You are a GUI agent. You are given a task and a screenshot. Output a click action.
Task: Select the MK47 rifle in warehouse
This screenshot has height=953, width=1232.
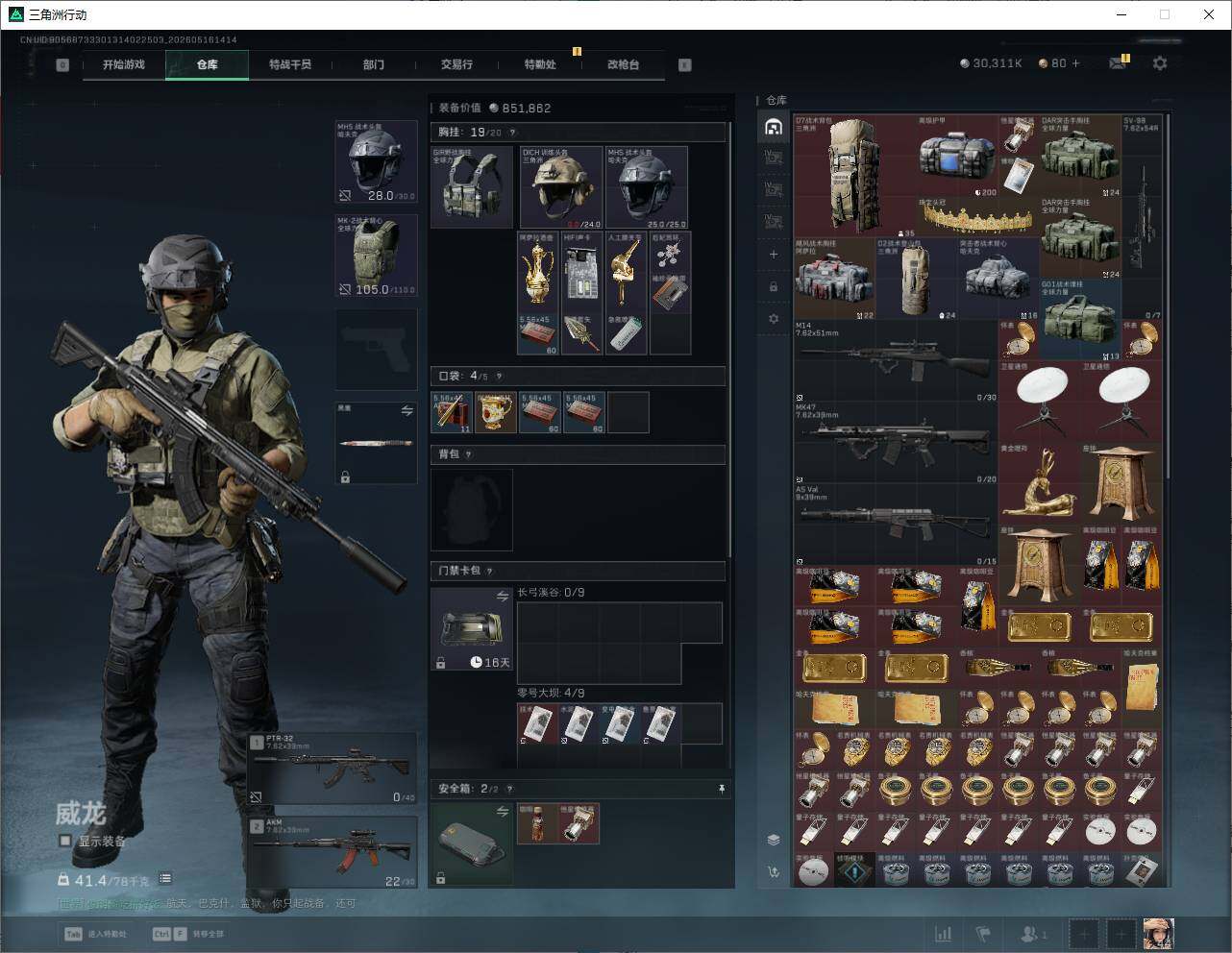[x=896, y=443]
